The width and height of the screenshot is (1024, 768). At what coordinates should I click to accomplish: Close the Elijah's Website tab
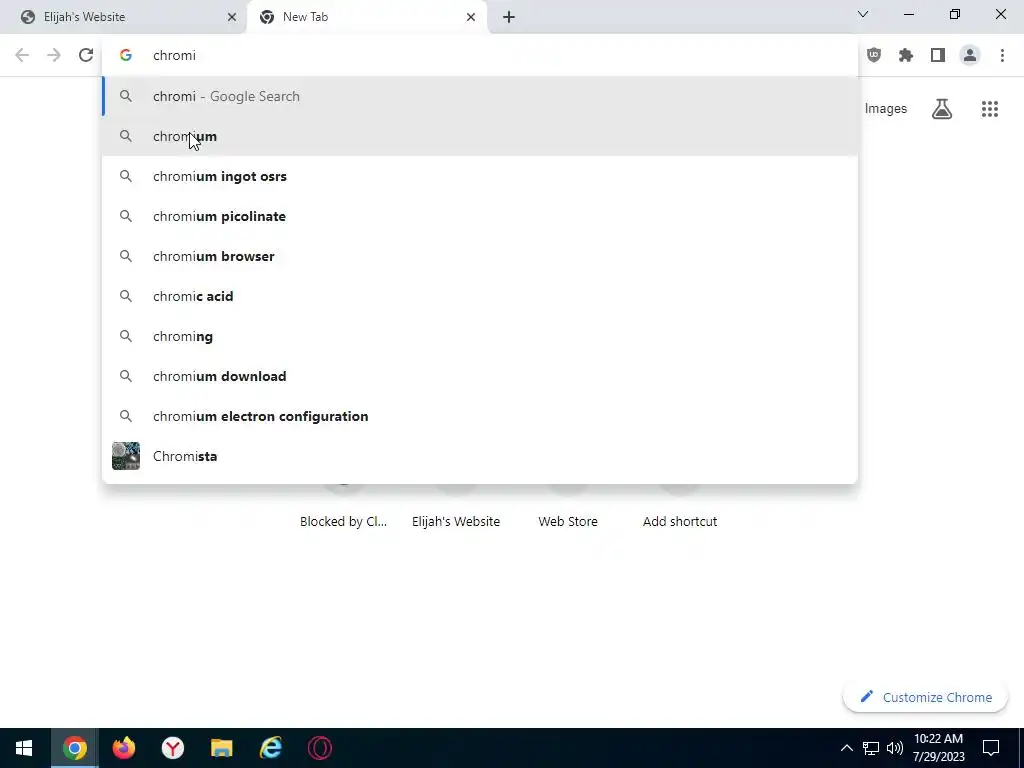pos(232,17)
